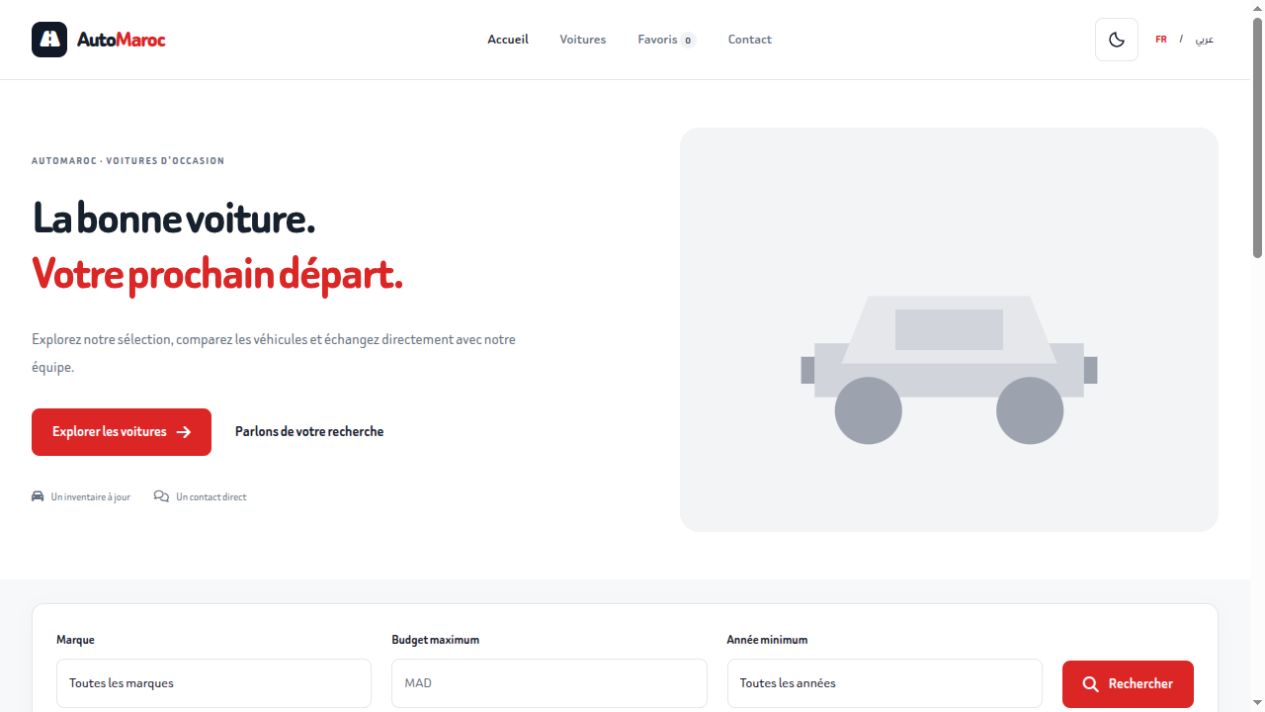The height and width of the screenshot is (712, 1265).
Task: Click the AUTOMAROC · VOITURES D'OCCASION tagline
Action: point(128,161)
